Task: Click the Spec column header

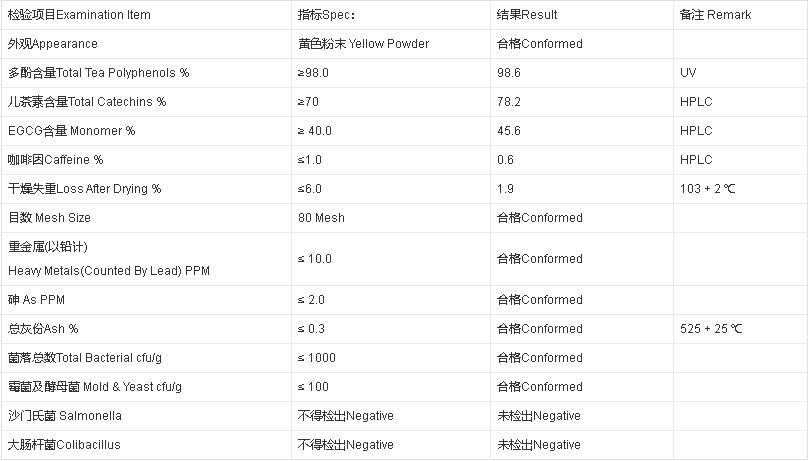Action: point(327,15)
